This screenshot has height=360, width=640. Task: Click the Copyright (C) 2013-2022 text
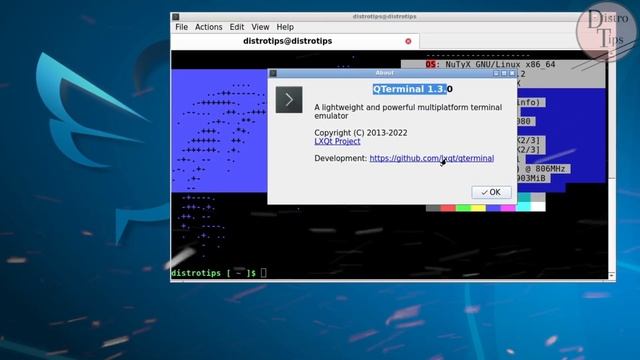(361, 133)
